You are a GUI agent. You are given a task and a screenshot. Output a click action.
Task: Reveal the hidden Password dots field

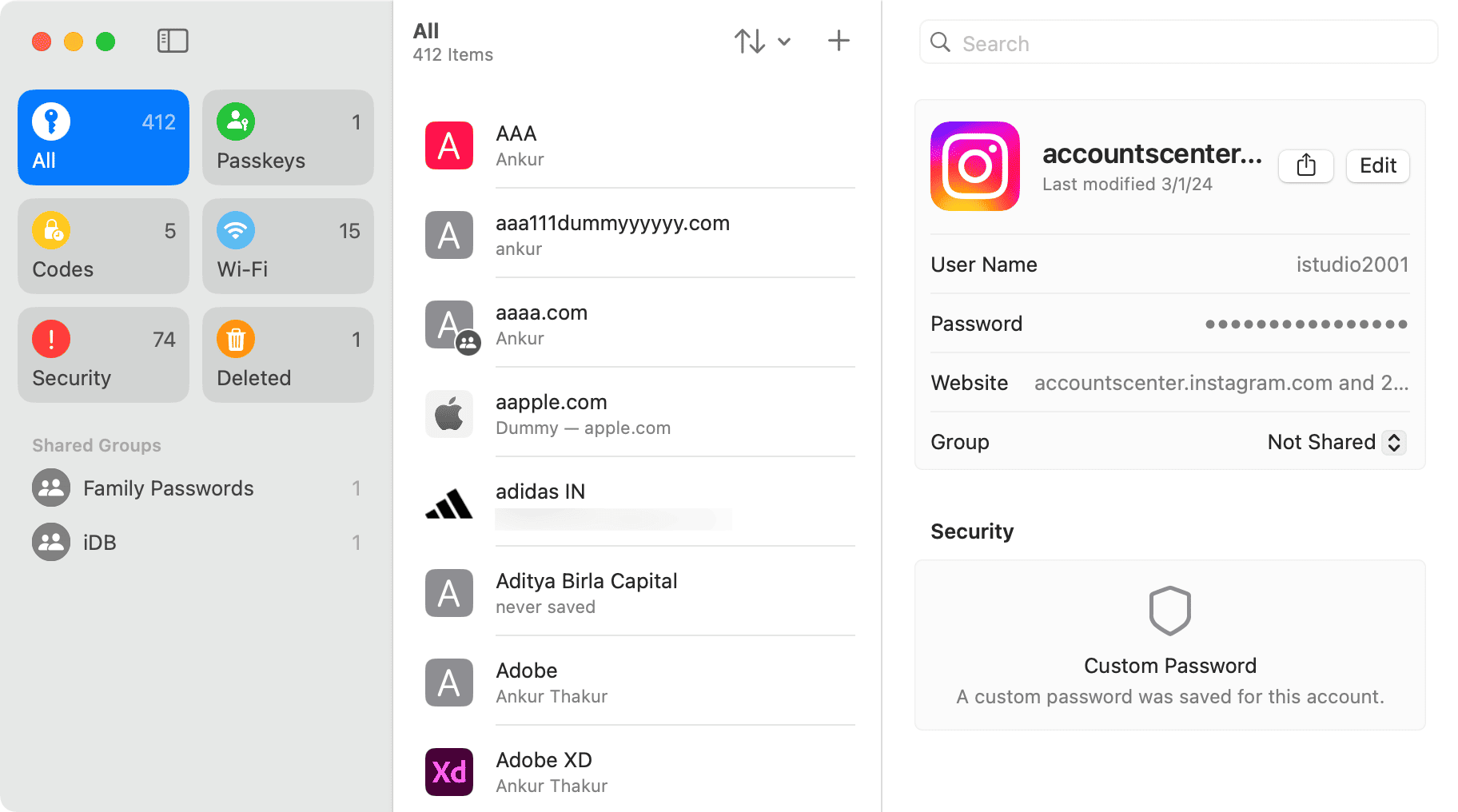[x=1306, y=324]
